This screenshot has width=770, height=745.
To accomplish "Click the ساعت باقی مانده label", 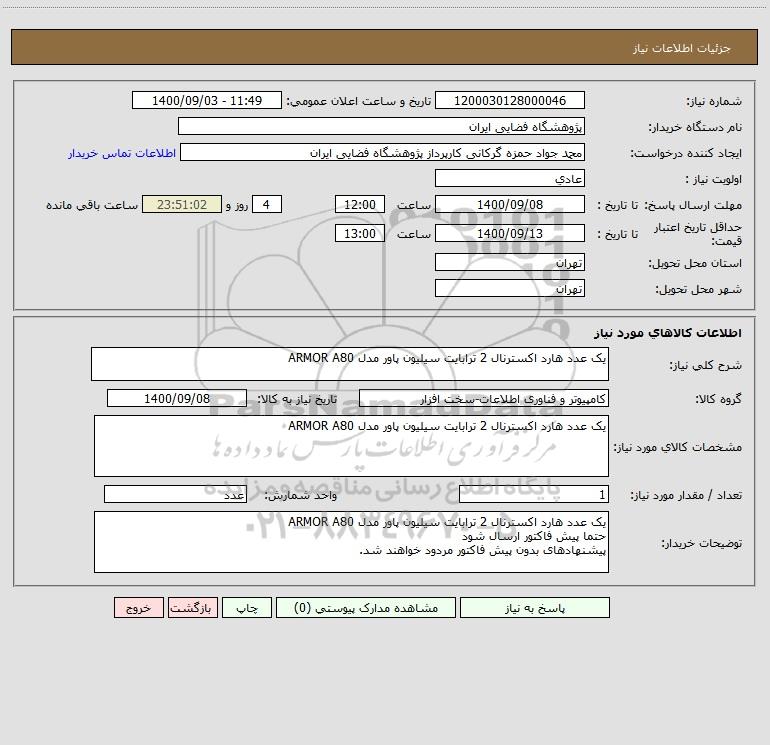I will pos(92,205).
